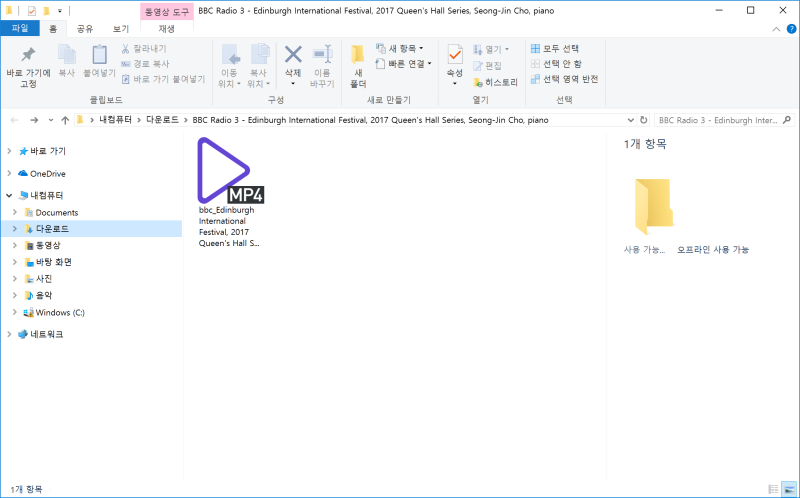Click 오프라인 사용 가능 text
Image resolution: width=800 pixels, height=498 pixels.
[713, 250]
